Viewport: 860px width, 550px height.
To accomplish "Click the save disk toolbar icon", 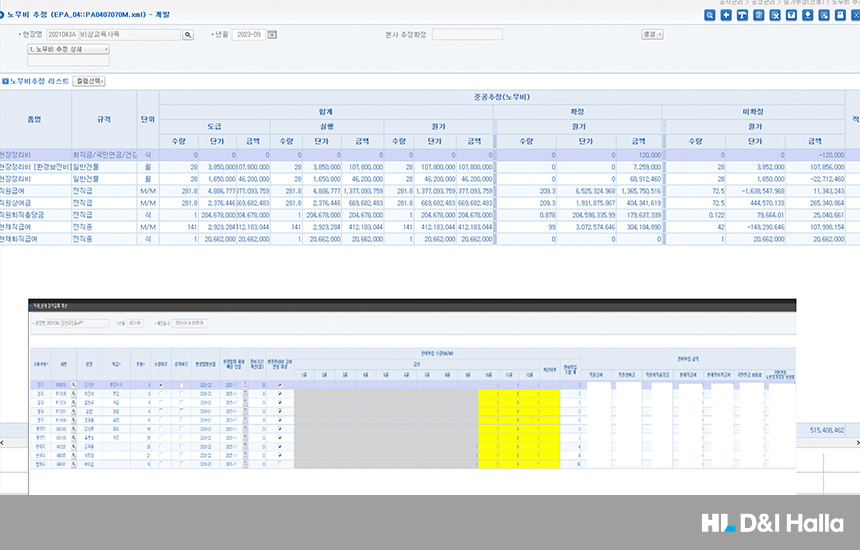I will tap(790, 15).
